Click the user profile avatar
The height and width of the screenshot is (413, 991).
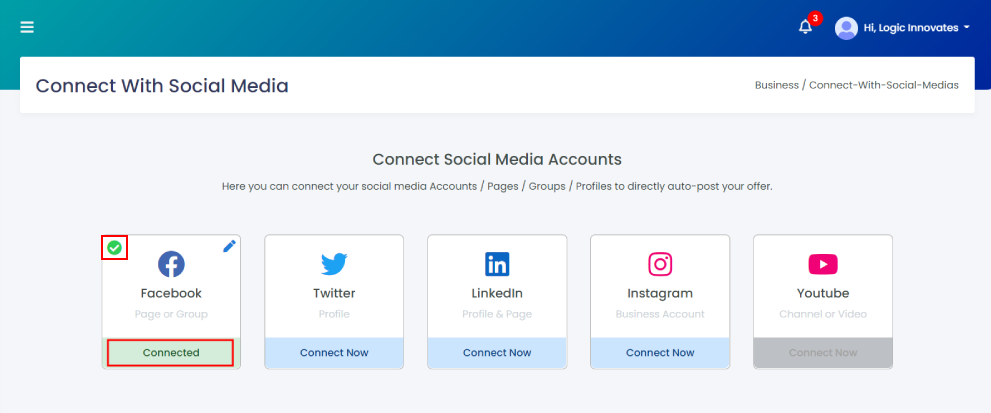(846, 28)
